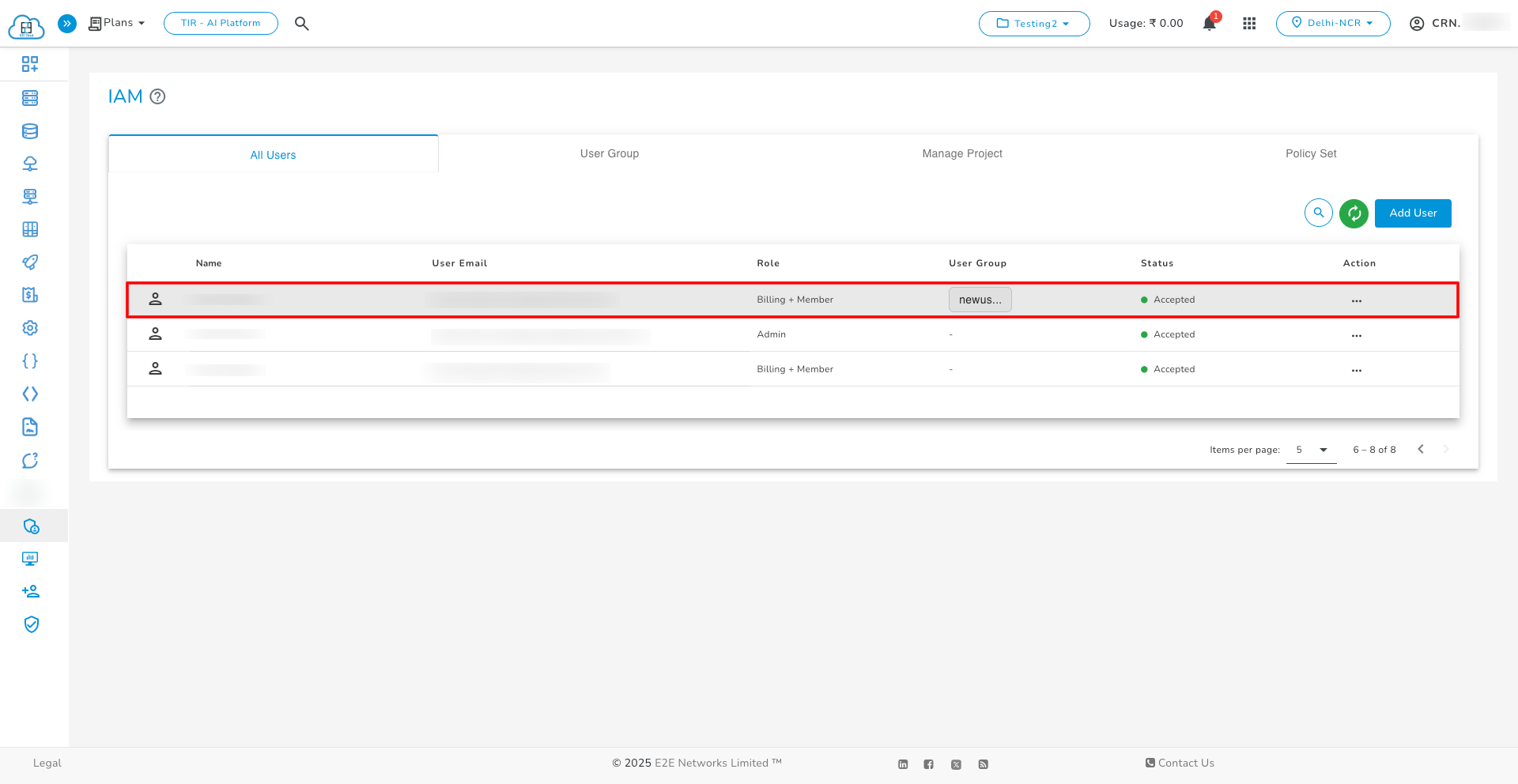Switch to the Policy Set tab
Image resolution: width=1518 pixels, height=784 pixels.
(x=1310, y=153)
